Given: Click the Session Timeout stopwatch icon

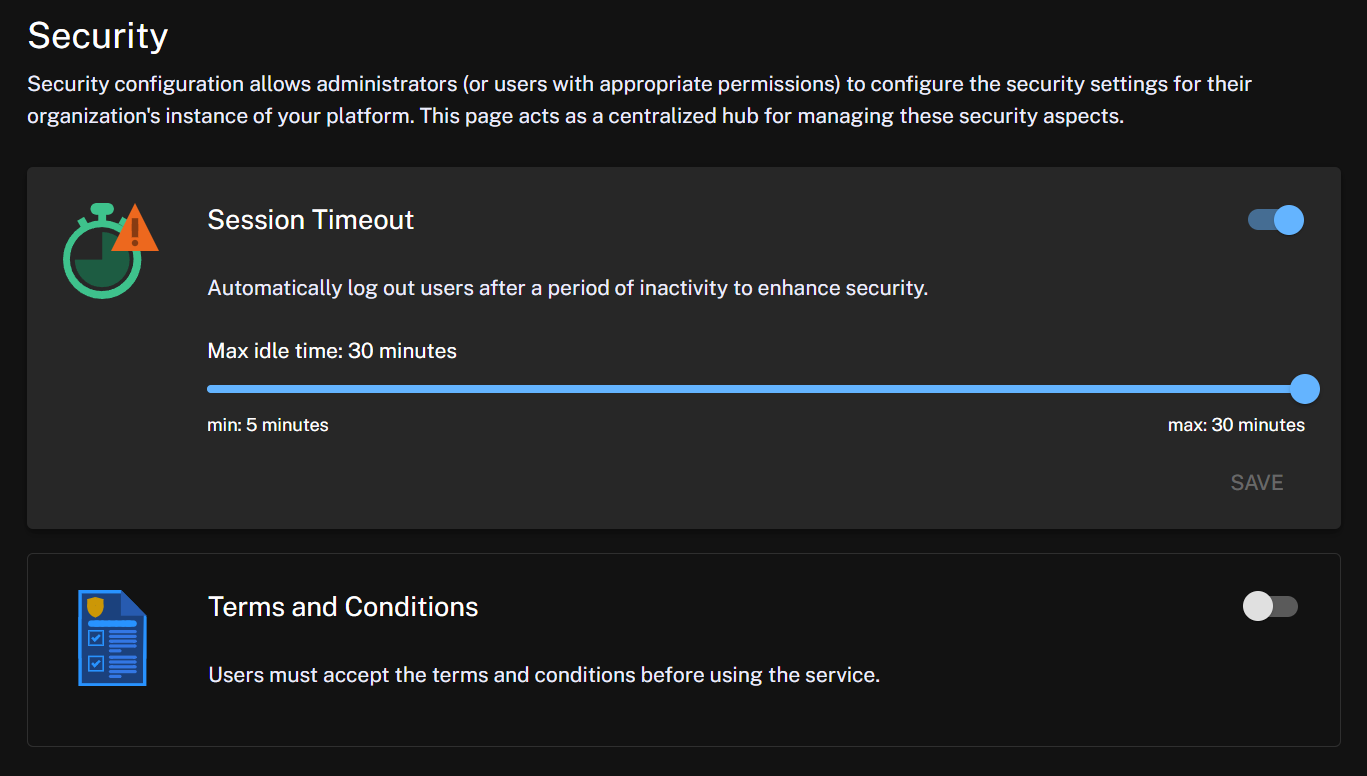Looking at the screenshot, I should 103,253.
